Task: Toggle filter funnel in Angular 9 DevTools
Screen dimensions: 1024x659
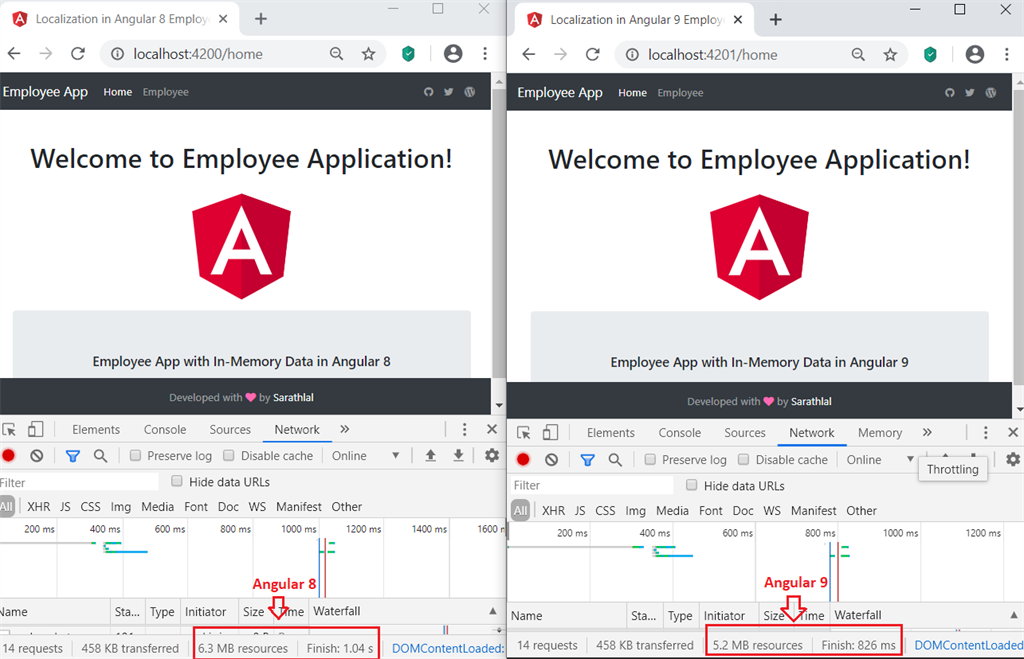Action: pos(587,460)
